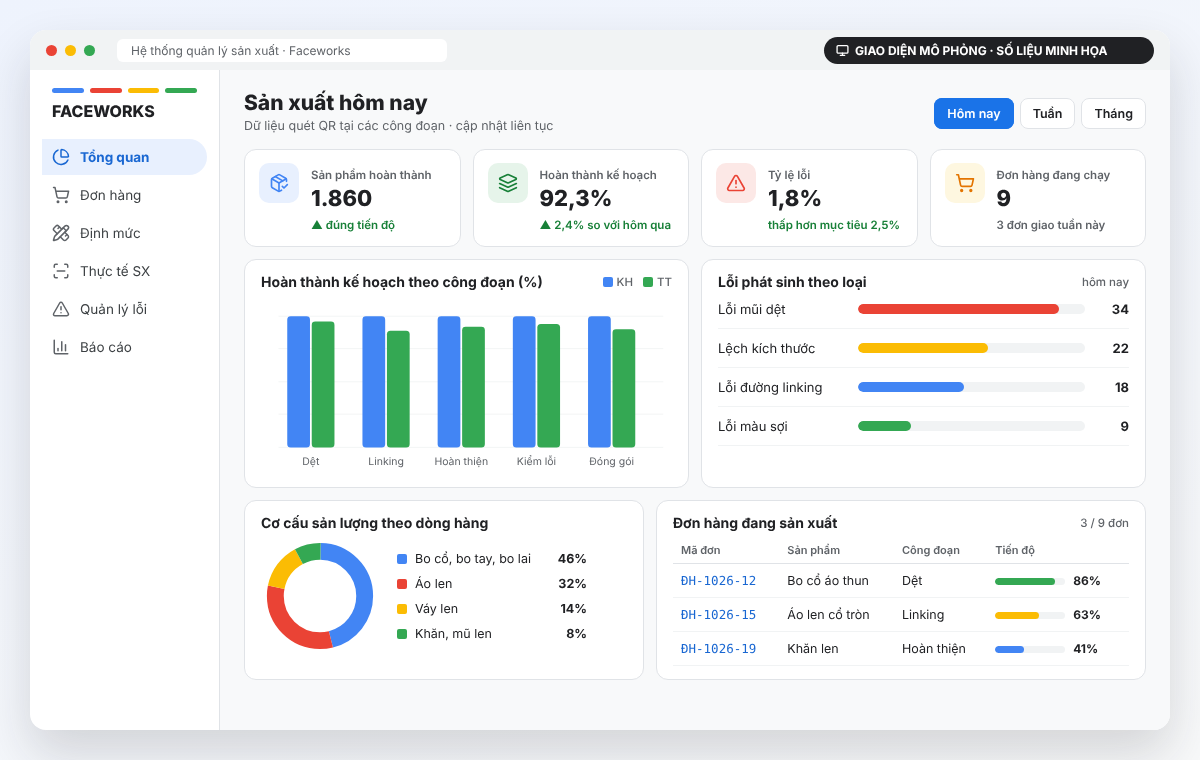Navigate to Thực tế SX
The width and height of the screenshot is (1200, 760).
[124, 271]
